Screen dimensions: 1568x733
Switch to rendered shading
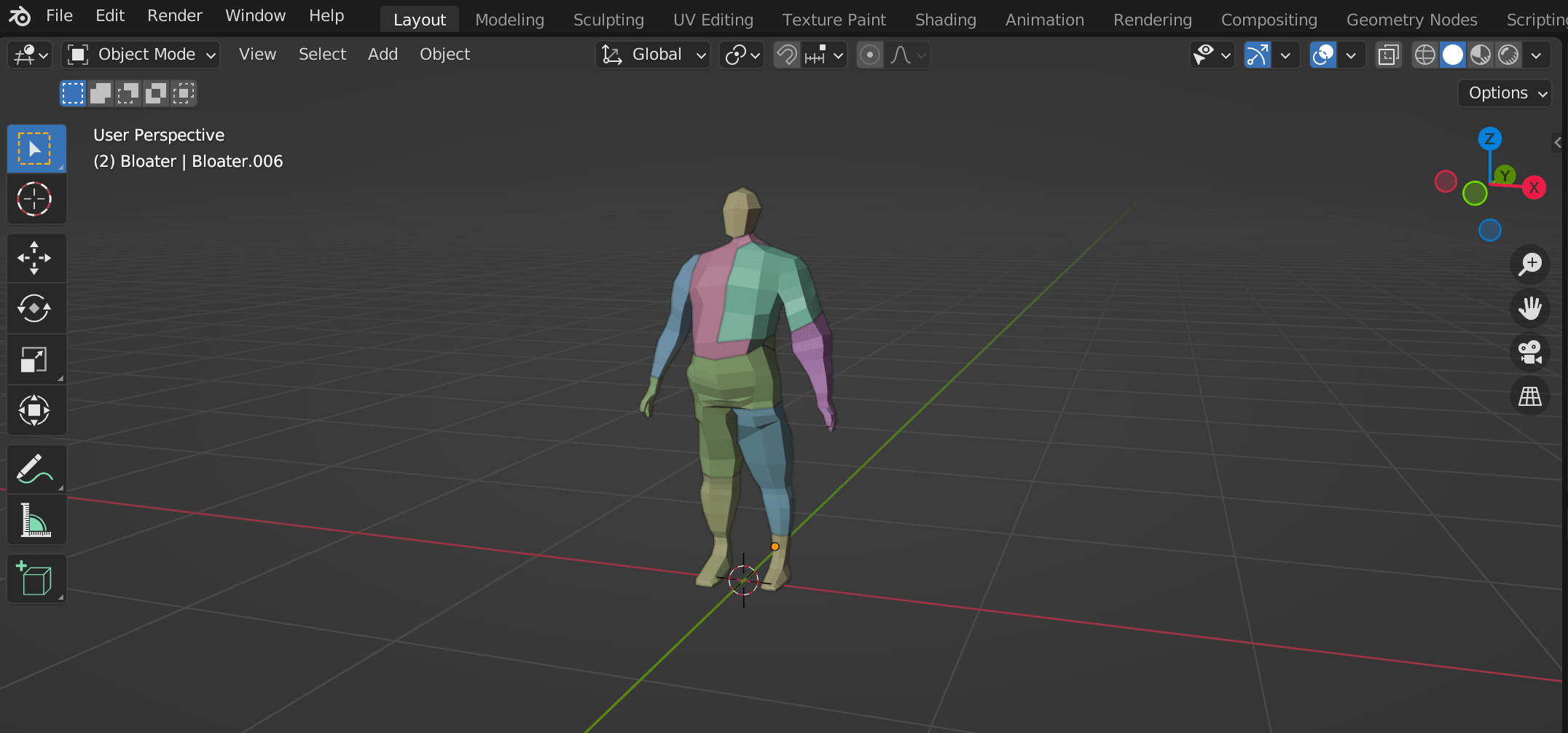[1508, 55]
